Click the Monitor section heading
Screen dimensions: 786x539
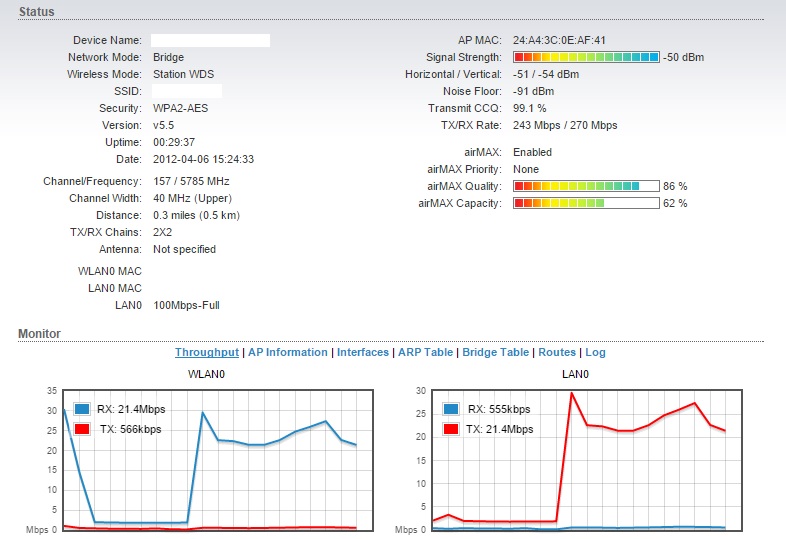click(x=39, y=333)
